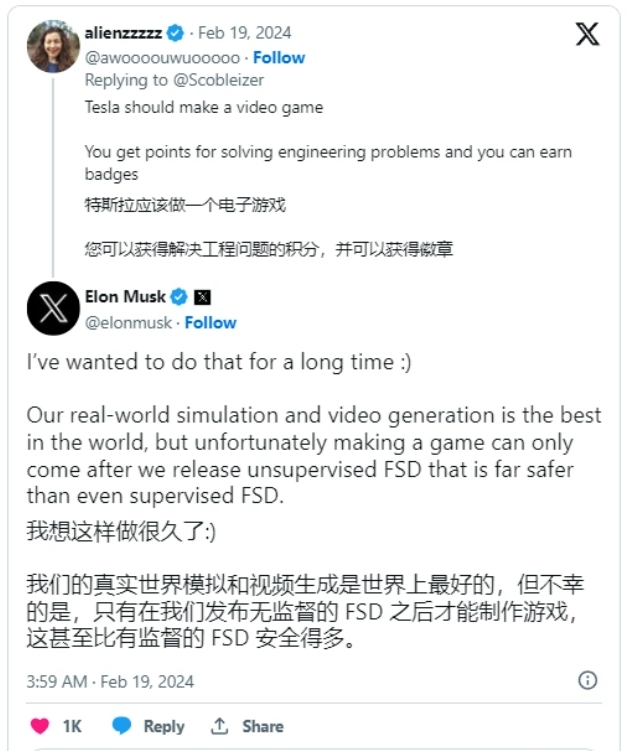Click the black X affiliation badge beside Elon Musk

[x=202, y=297]
